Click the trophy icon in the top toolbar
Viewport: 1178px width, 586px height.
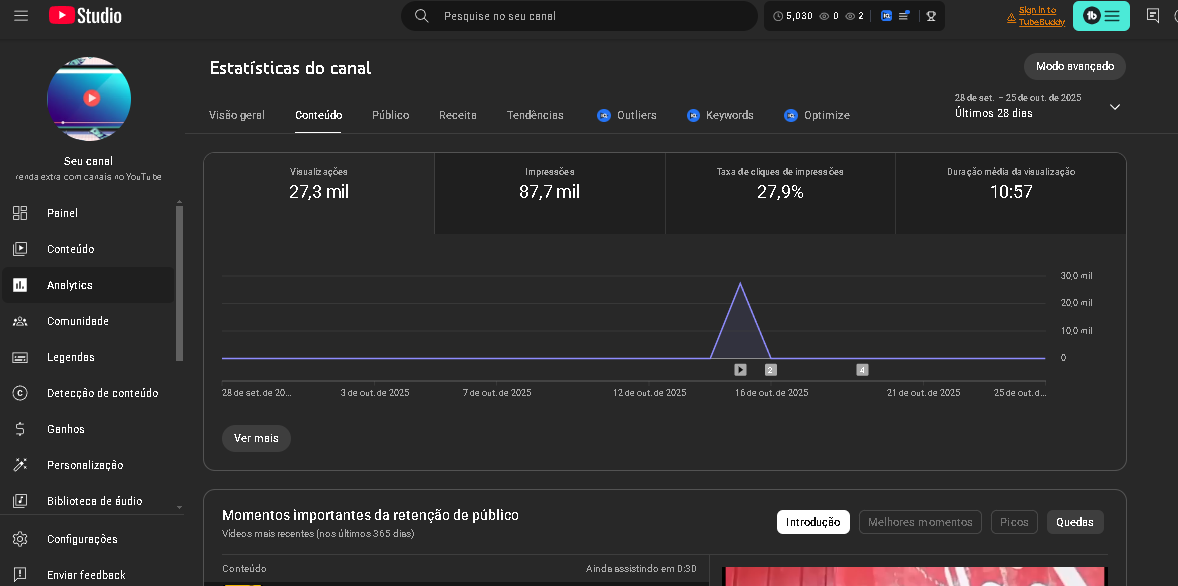[930, 16]
